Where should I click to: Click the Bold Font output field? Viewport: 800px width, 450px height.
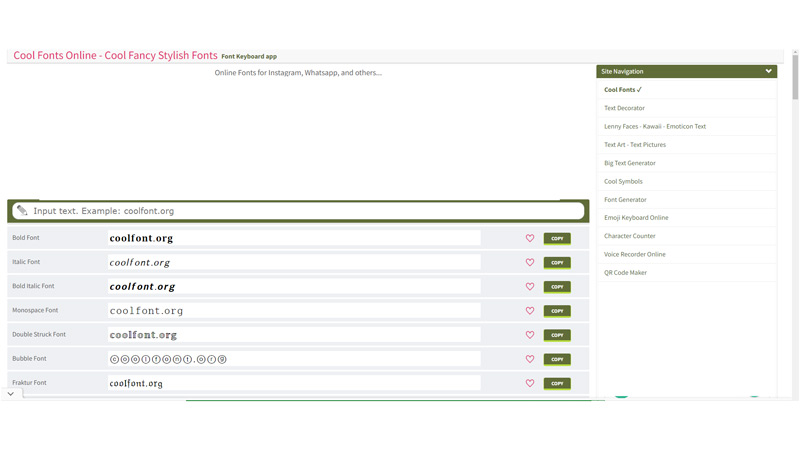click(294, 238)
